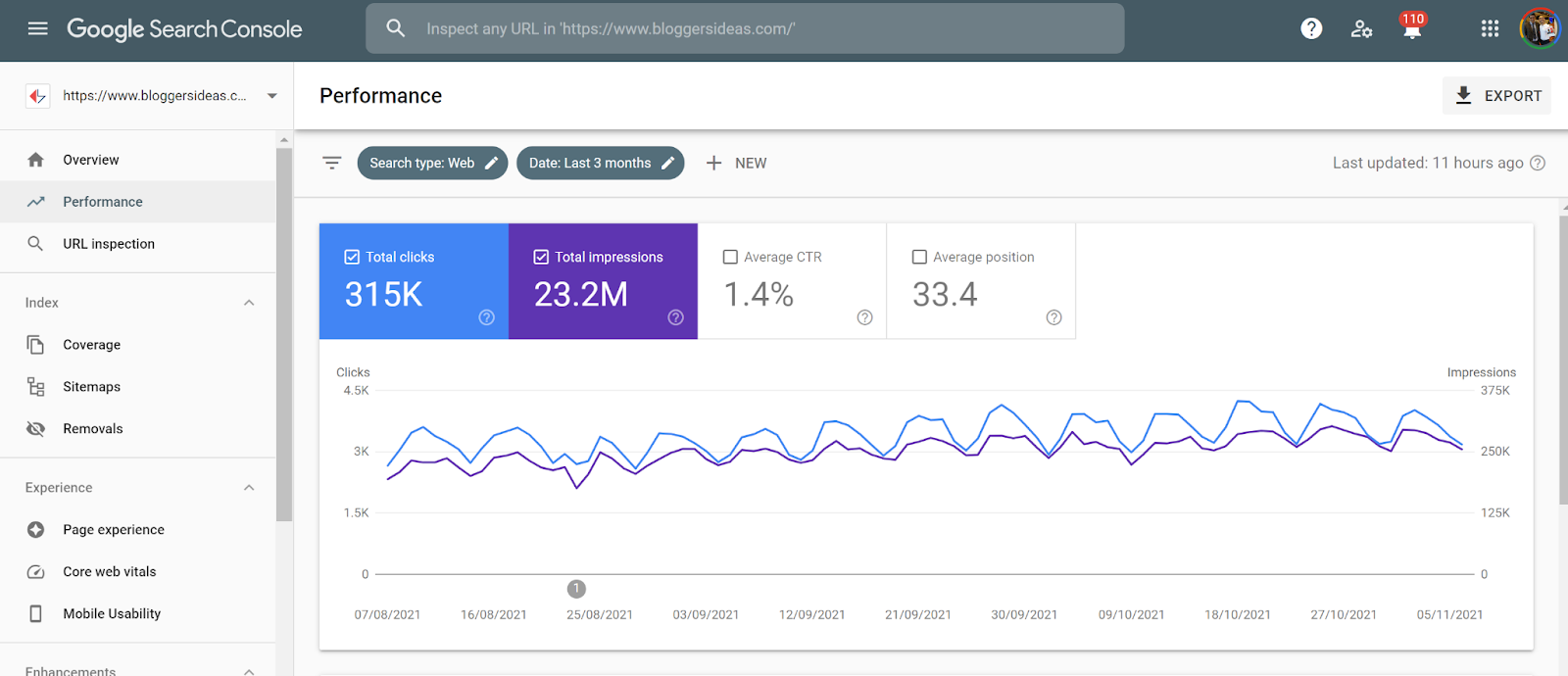Collapse the Index section

pyautogui.click(x=249, y=303)
